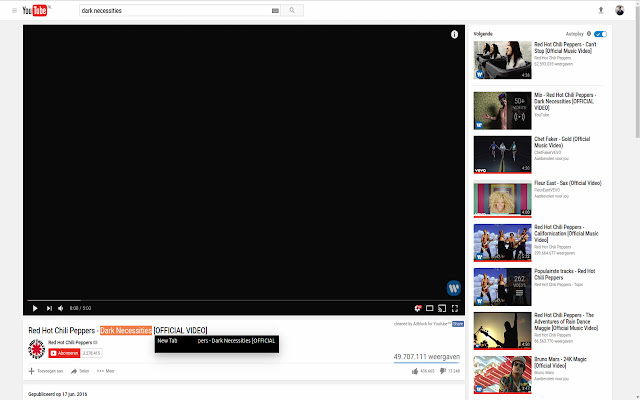Viewport: 640px width, 400px height.
Task: Toggle the Autoplay switch
Action: (x=600, y=34)
